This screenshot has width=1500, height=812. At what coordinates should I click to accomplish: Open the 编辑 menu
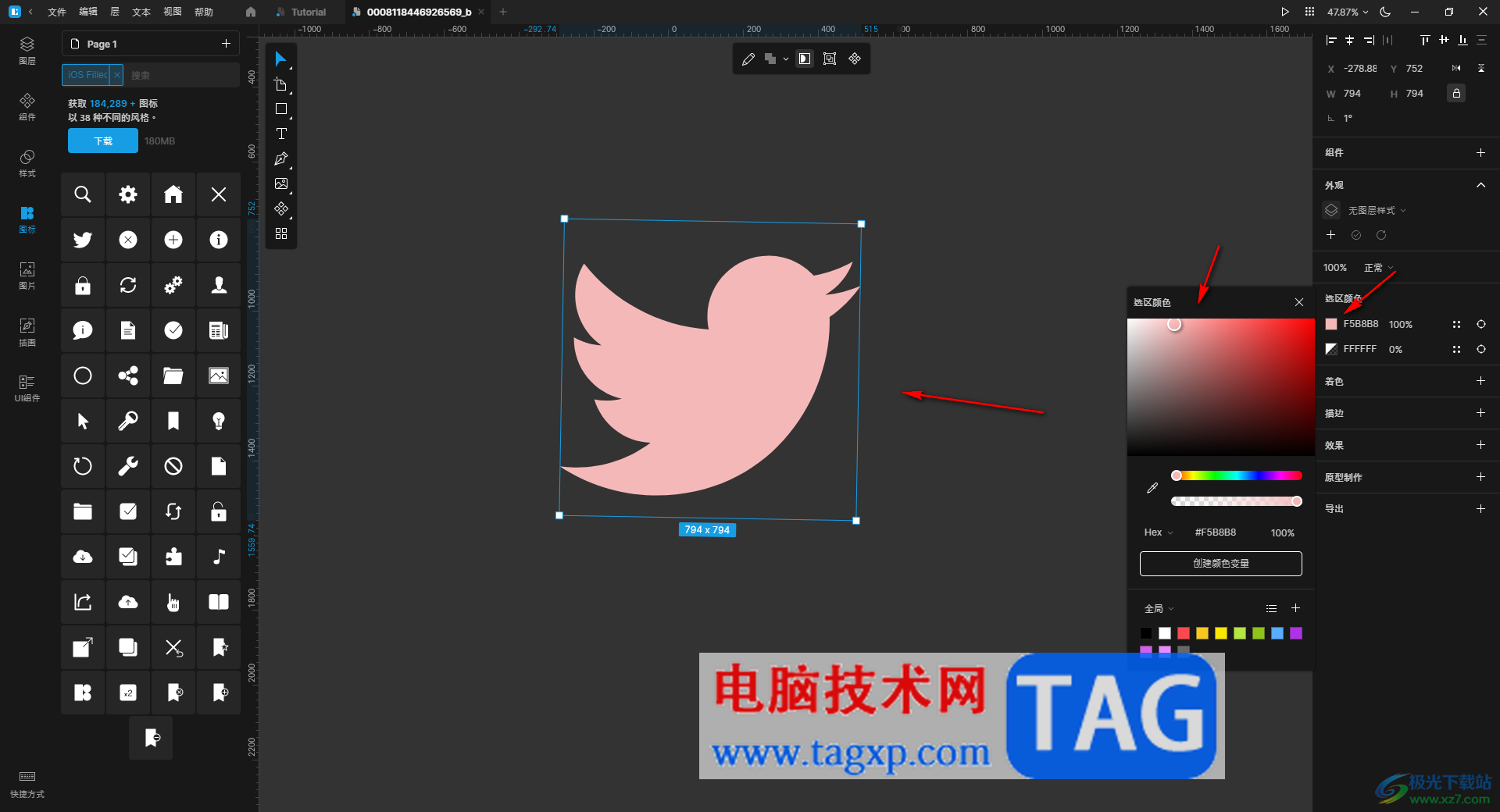(x=88, y=12)
